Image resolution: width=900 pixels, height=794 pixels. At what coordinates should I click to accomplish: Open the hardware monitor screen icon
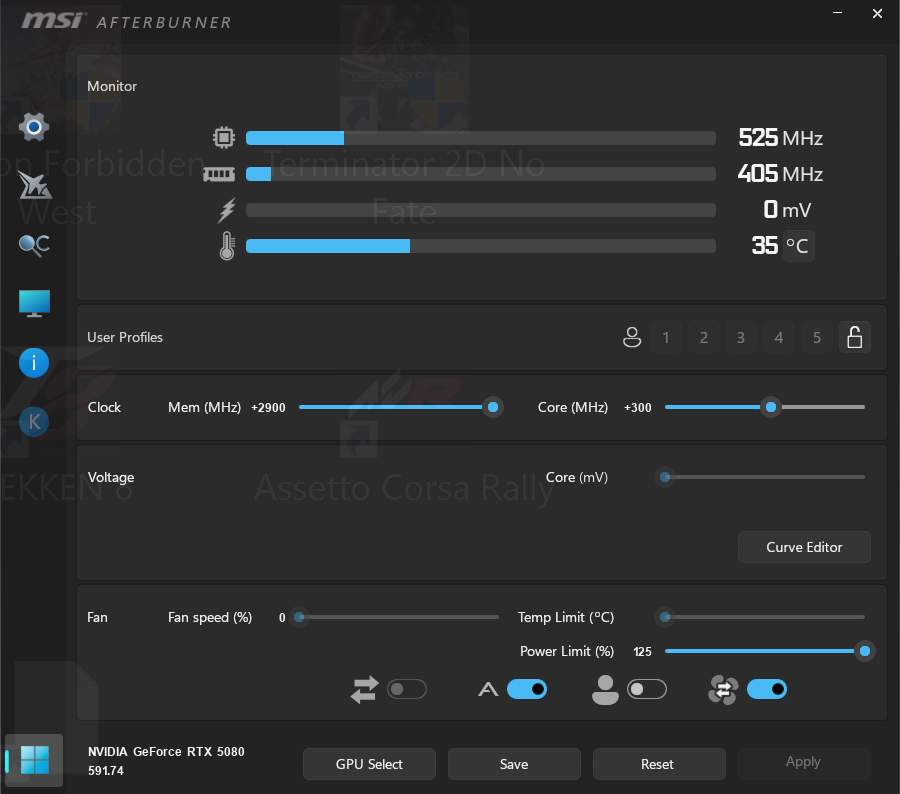pos(34,304)
